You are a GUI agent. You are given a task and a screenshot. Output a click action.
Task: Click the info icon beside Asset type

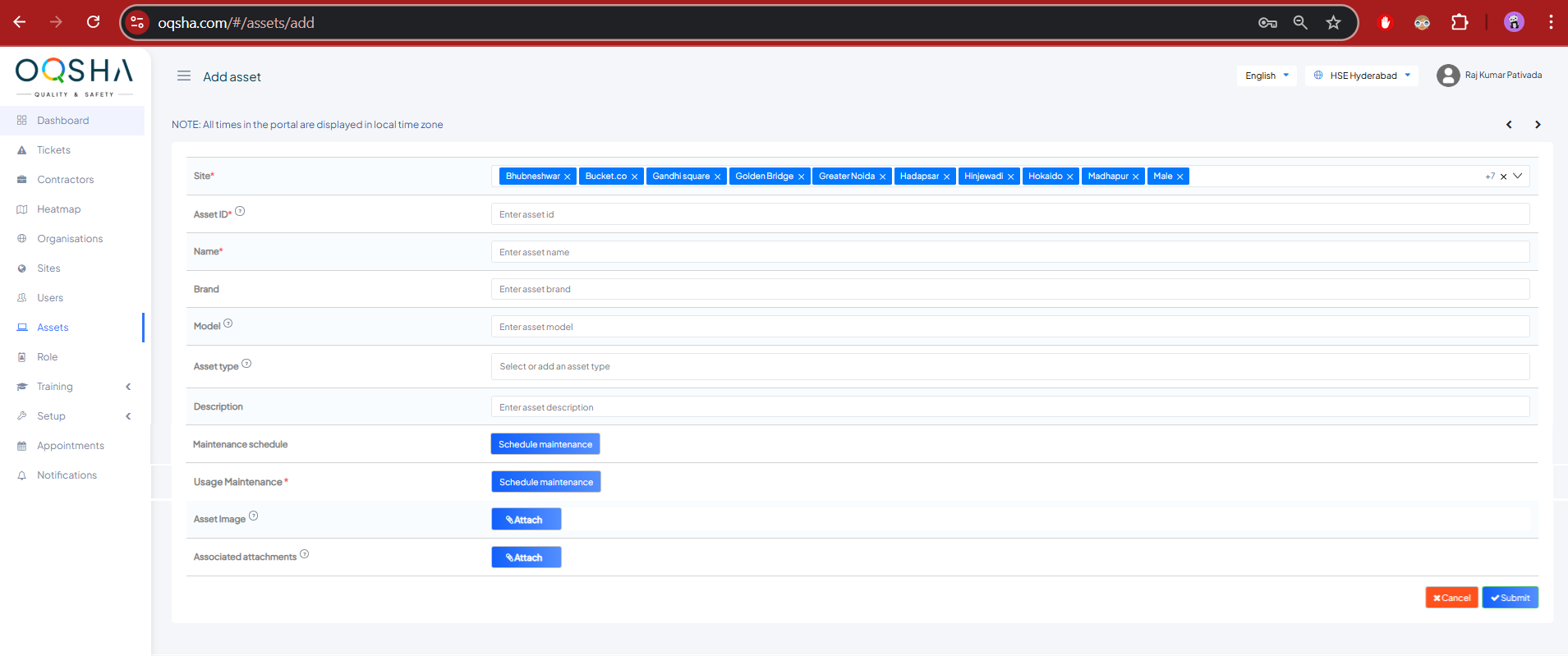pos(246,364)
